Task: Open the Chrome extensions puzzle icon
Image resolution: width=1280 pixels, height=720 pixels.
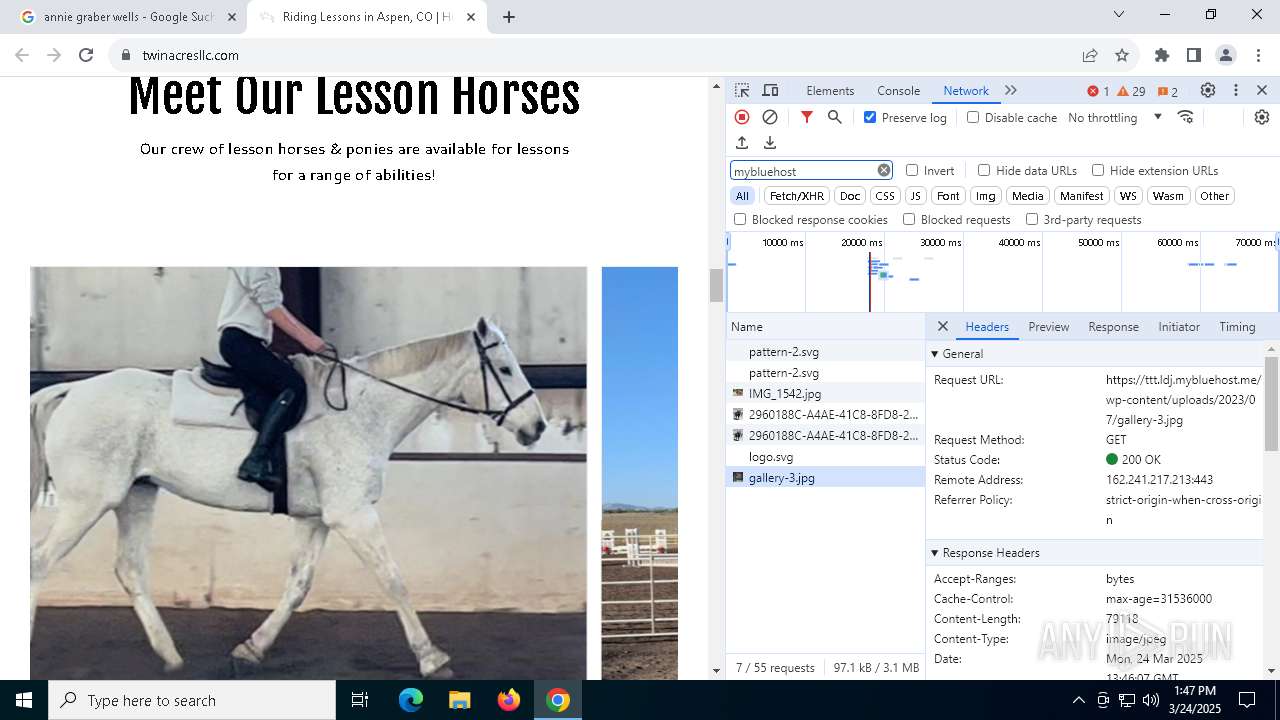Action: pyautogui.click(x=1162, y=55)
